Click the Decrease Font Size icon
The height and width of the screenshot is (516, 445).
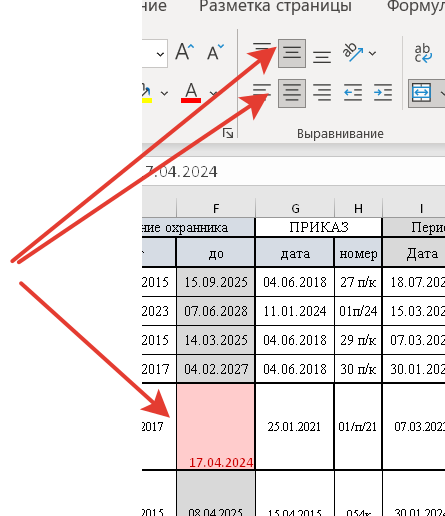(x=215, y=52)
